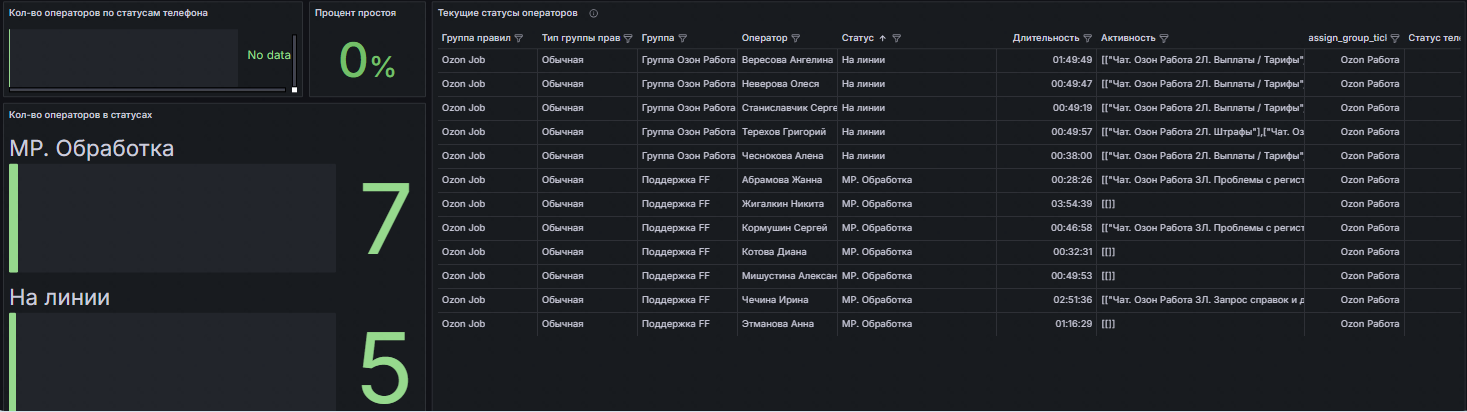Open filter for Статус column
The height and width of the screenshot is (412, 1467).
[x=897, y=38]
